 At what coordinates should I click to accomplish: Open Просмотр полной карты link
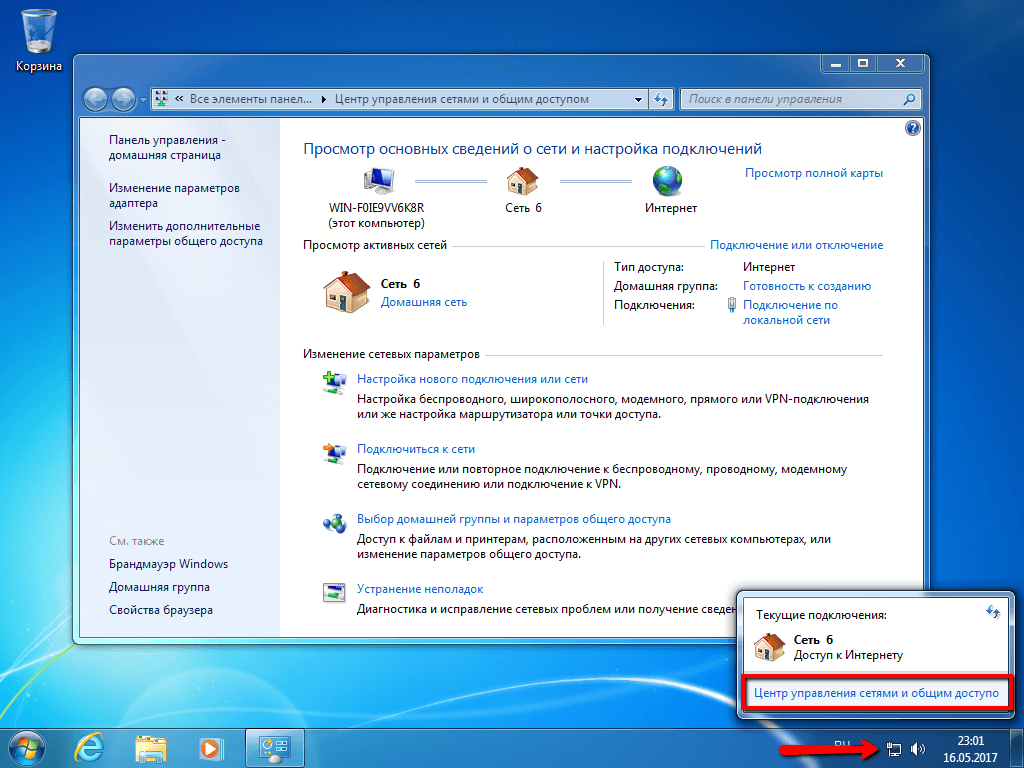point(813,173)
